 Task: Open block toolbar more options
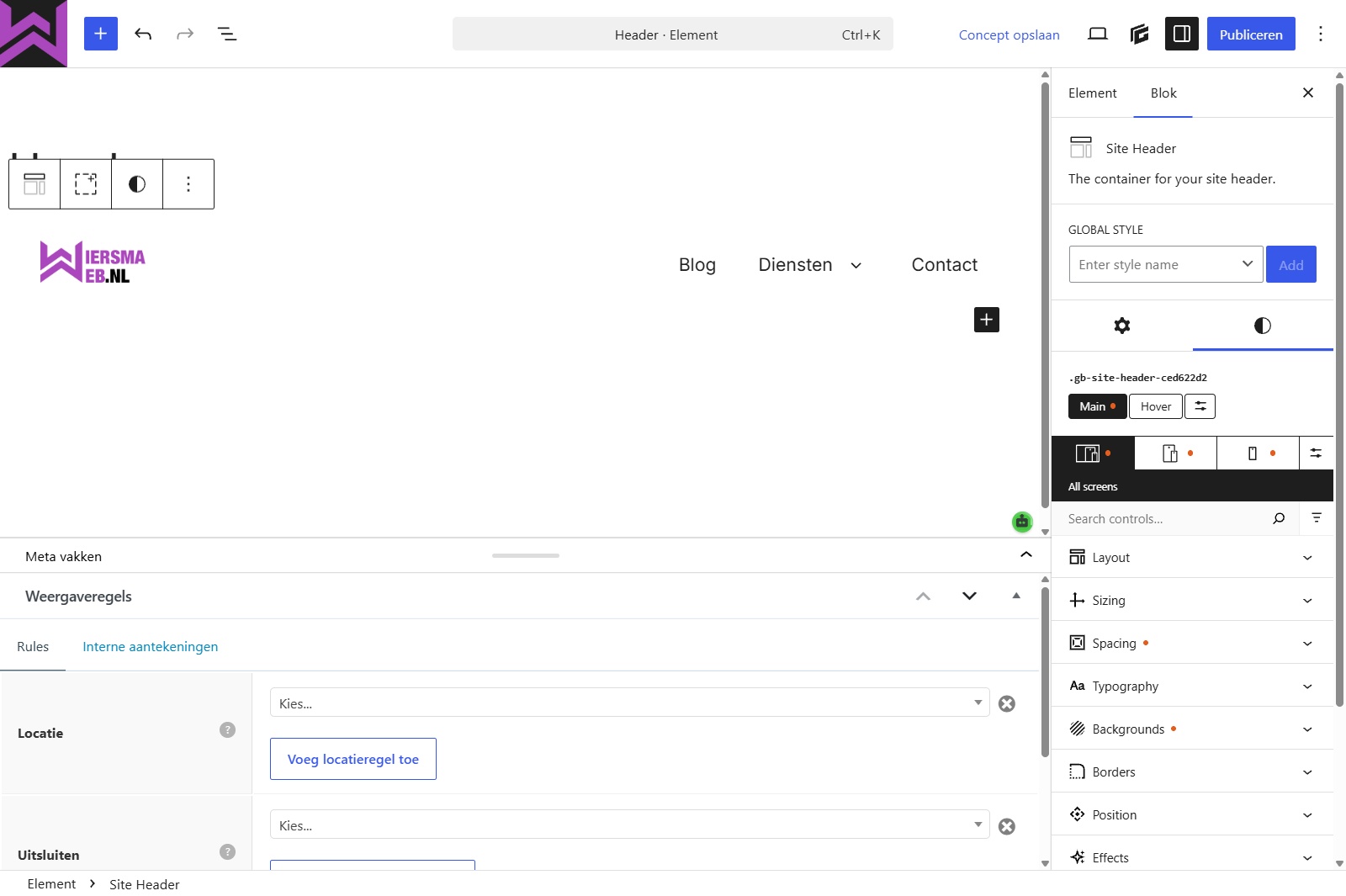coord(188,184)
